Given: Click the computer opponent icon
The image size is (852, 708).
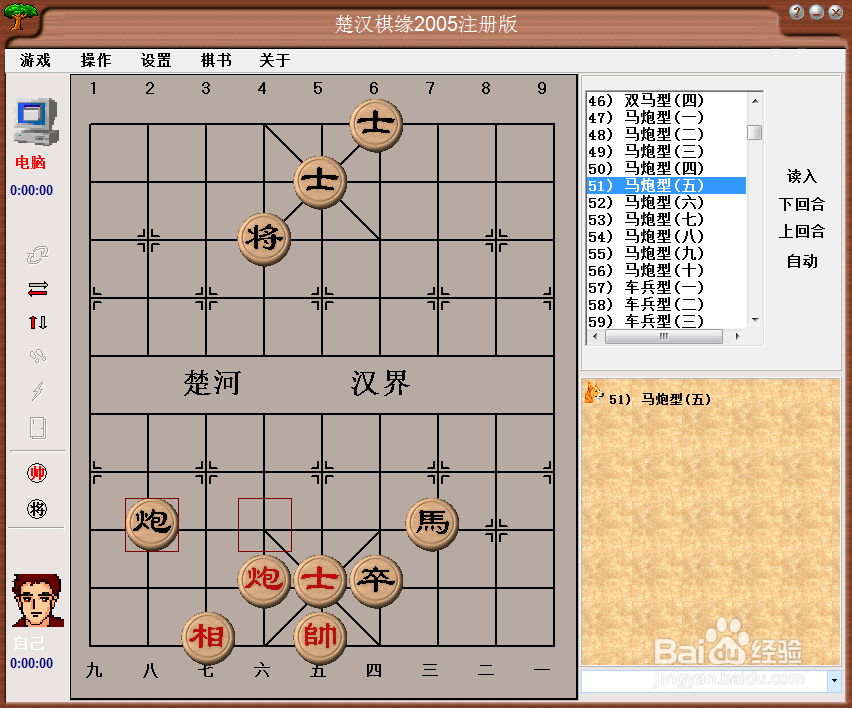Looking at the screenshot, I should [x=36, y=122].
